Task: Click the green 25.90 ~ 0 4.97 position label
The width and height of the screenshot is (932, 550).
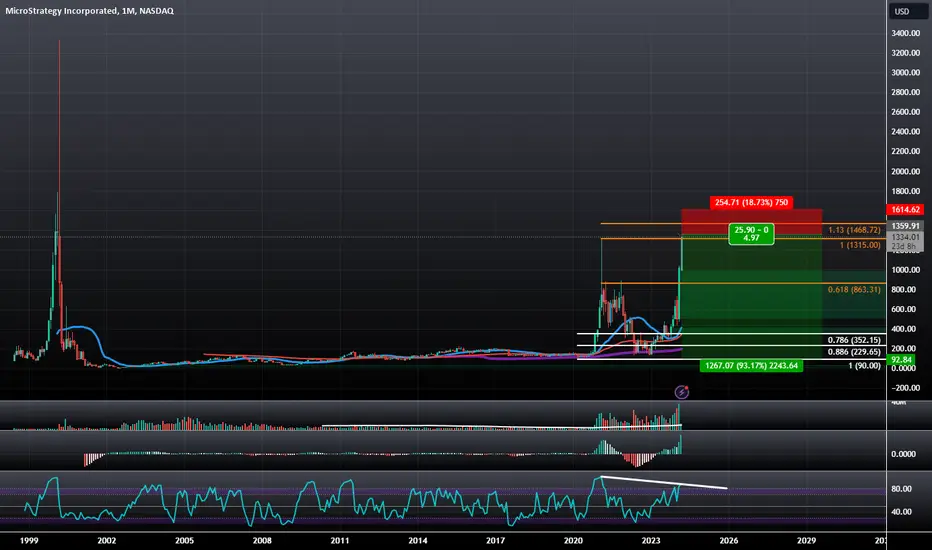Action: point(751,234)
